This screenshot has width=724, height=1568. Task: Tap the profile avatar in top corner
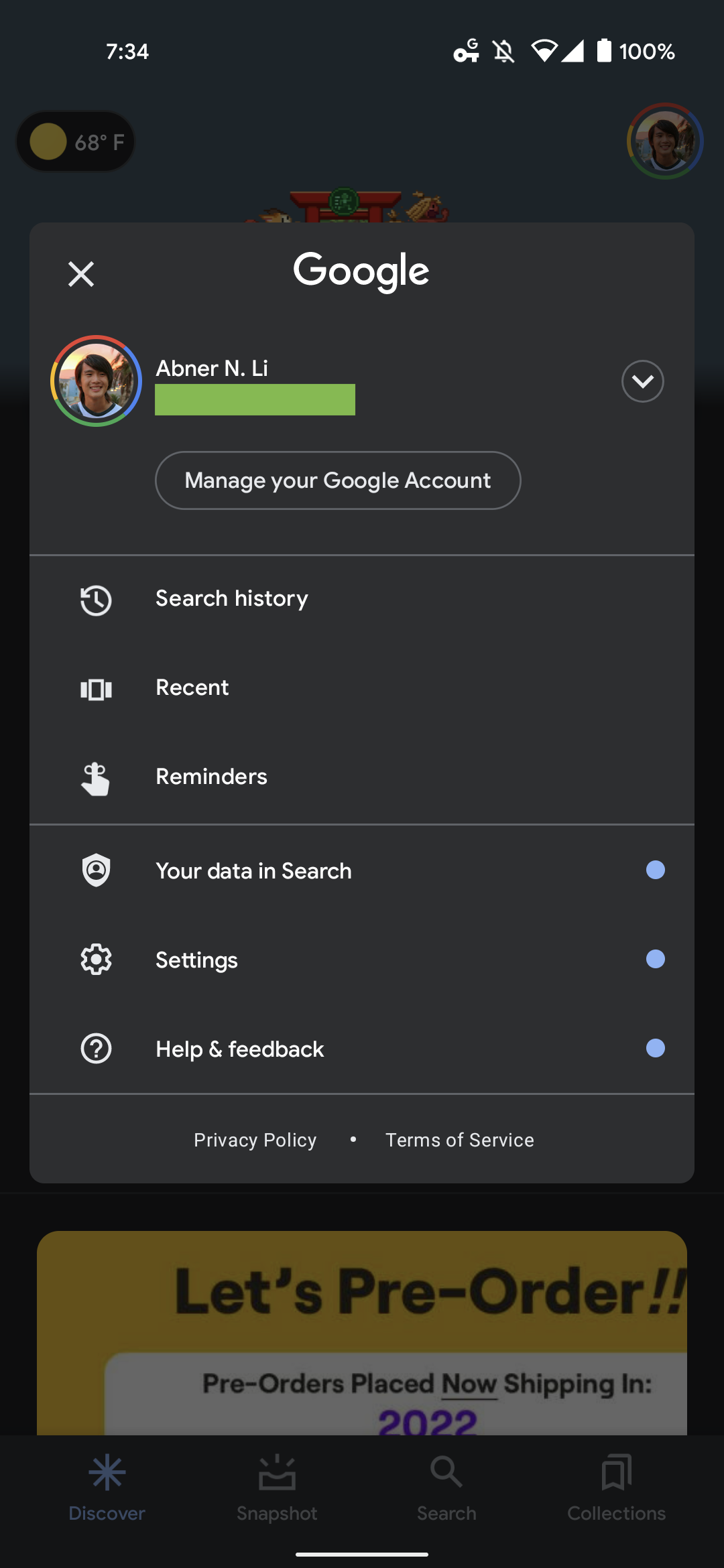point(664,141)
